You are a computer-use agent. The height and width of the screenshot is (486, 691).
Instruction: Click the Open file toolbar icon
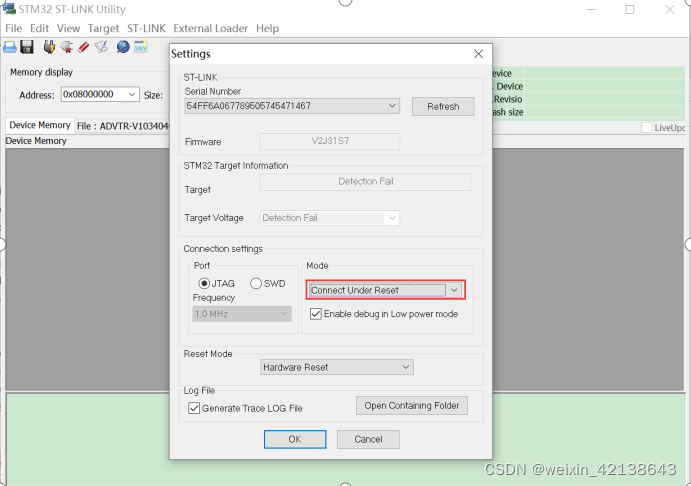pos(10,47)
